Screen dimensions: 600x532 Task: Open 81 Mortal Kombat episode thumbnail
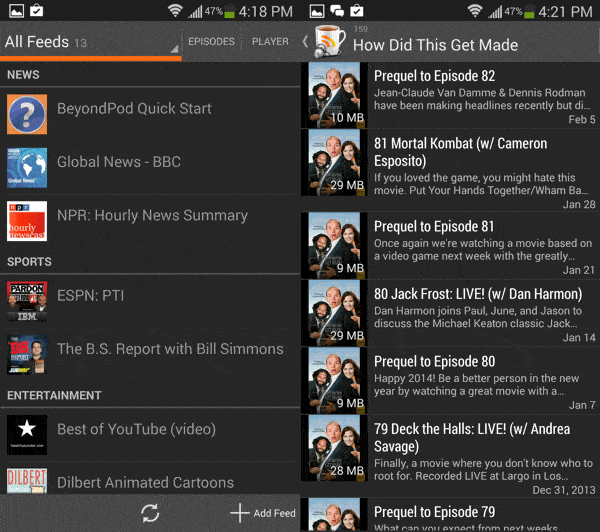coord(334,162)
